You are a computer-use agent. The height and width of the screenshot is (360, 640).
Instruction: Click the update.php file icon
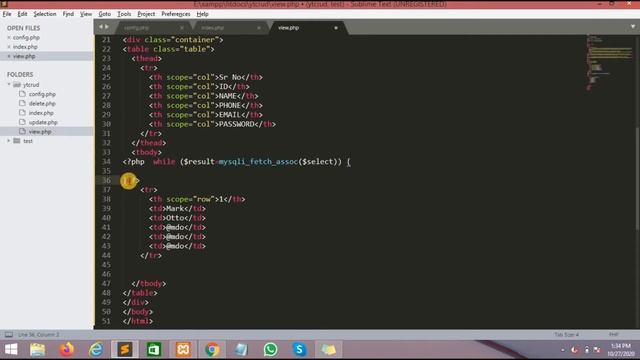pyautogui.click(x=22, y=122)
